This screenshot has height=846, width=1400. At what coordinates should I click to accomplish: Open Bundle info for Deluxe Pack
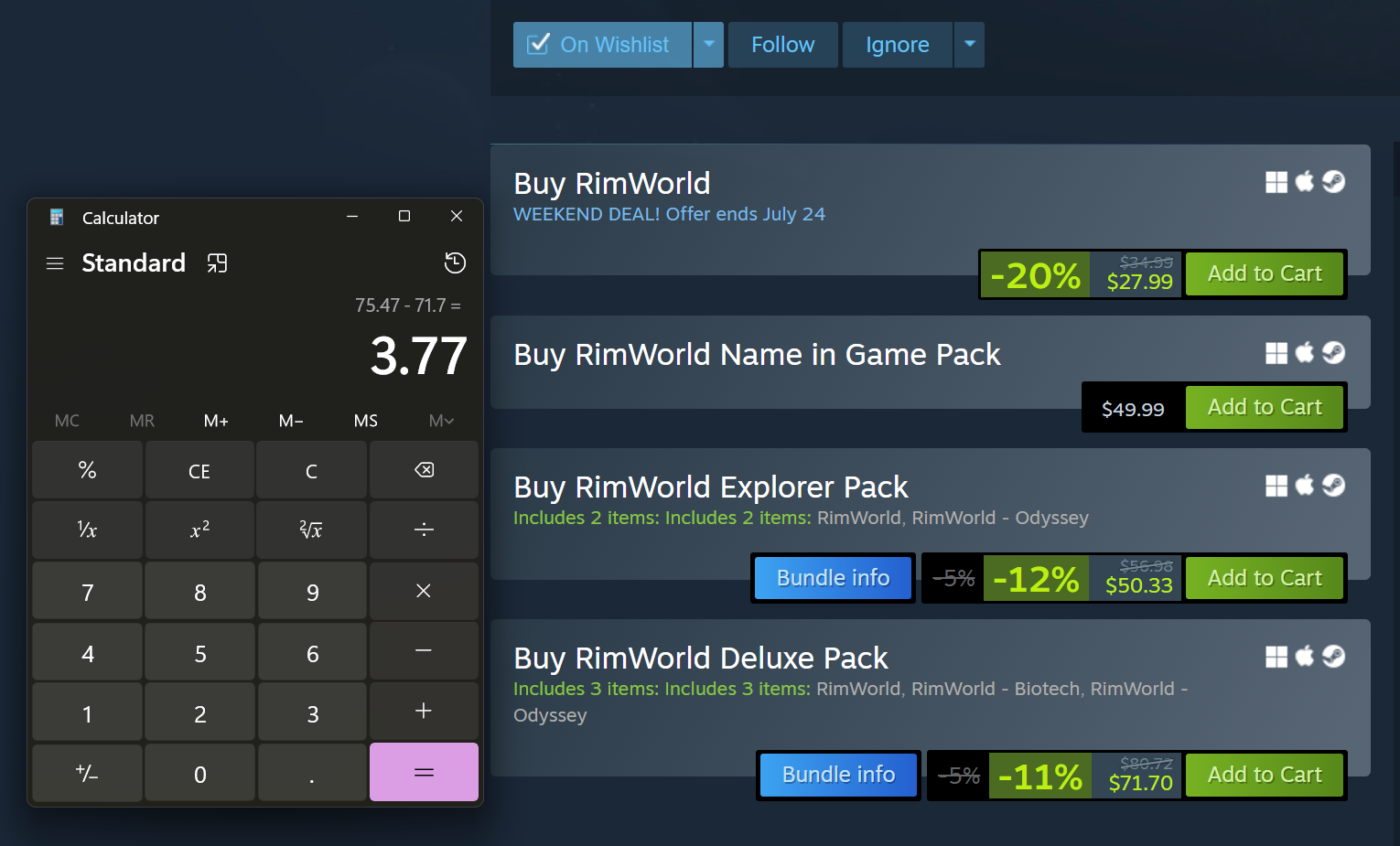point(838,775)
